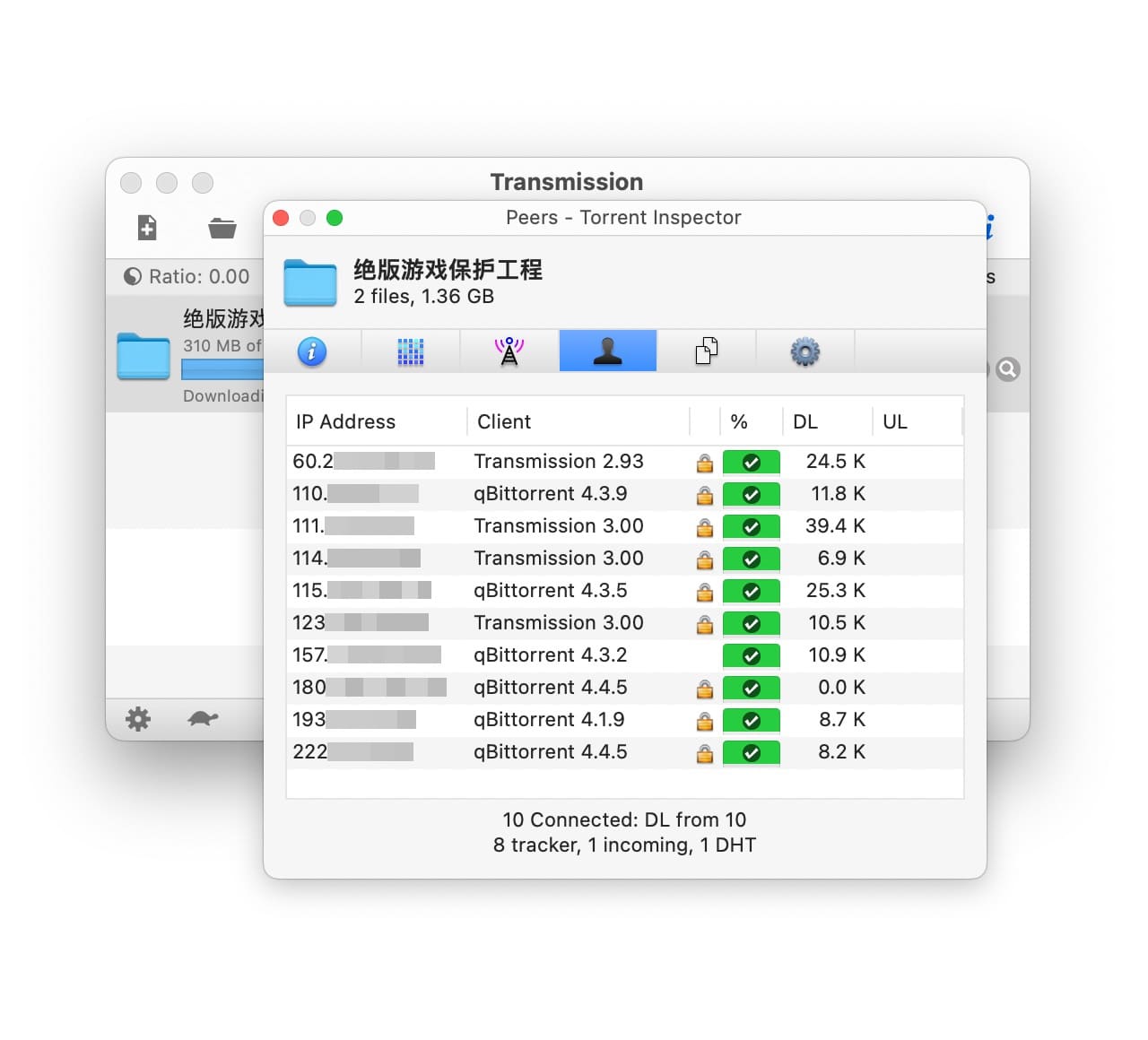Click lock icon in qBittorrent 4.3.9 row
Image resolution: width=1148 pixels, height=1040 pixels.
(705, 495)
